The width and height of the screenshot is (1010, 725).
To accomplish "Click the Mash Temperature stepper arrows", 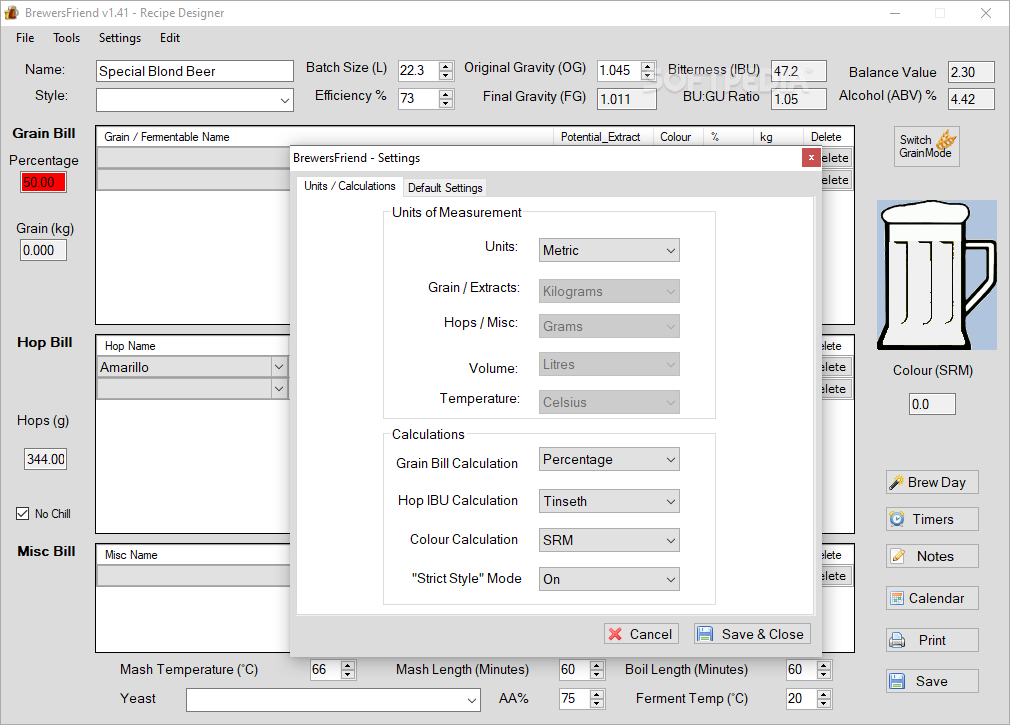I will (348, 670).
